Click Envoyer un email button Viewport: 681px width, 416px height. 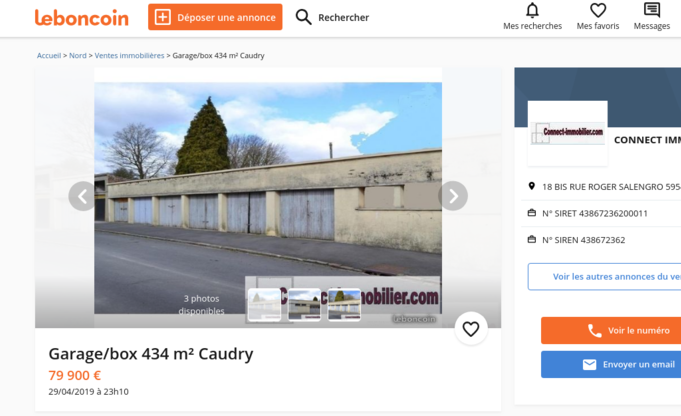[611, 364]
